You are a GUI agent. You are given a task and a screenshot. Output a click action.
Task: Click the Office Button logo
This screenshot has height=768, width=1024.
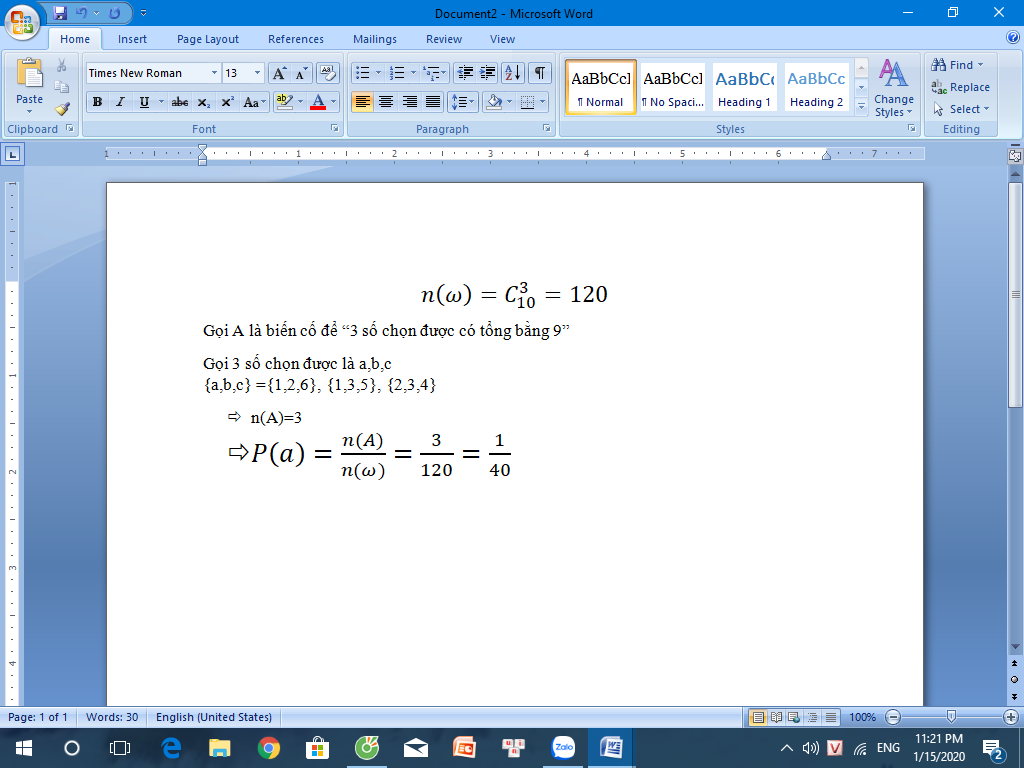point(22,22)
